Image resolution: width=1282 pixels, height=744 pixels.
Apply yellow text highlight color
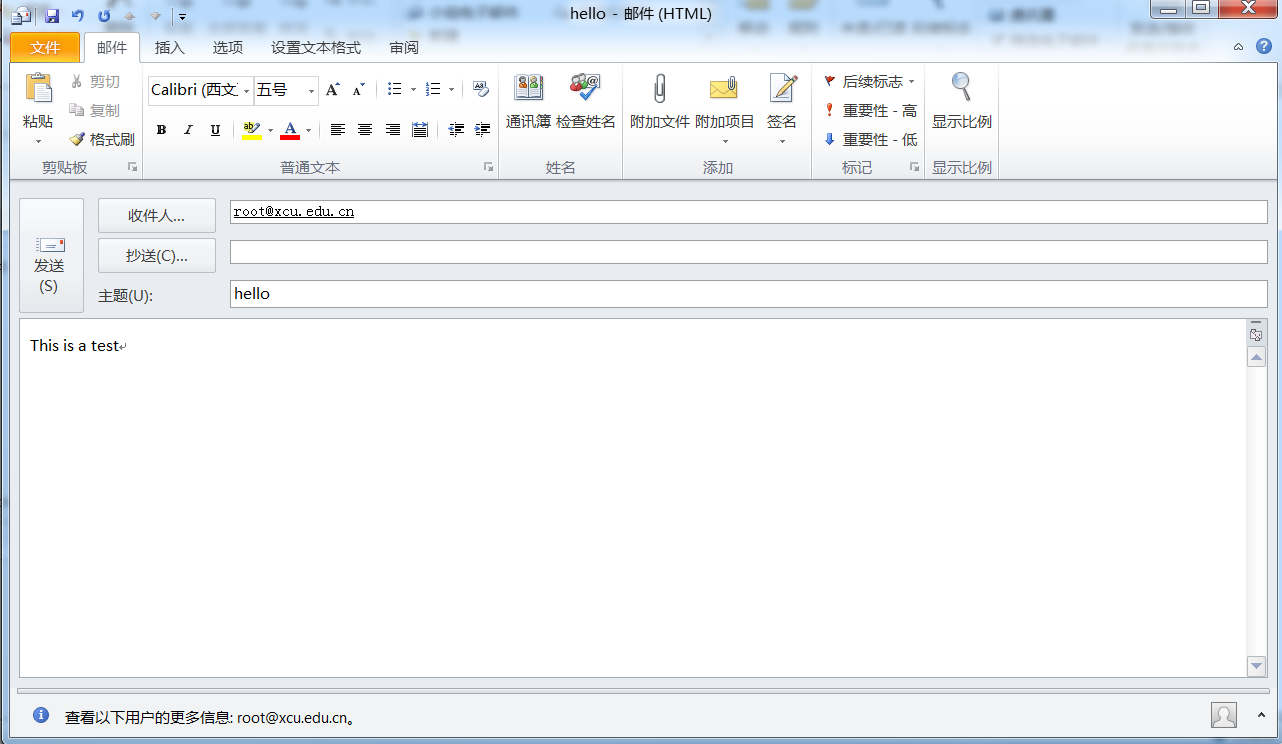(x=251, y=130)
